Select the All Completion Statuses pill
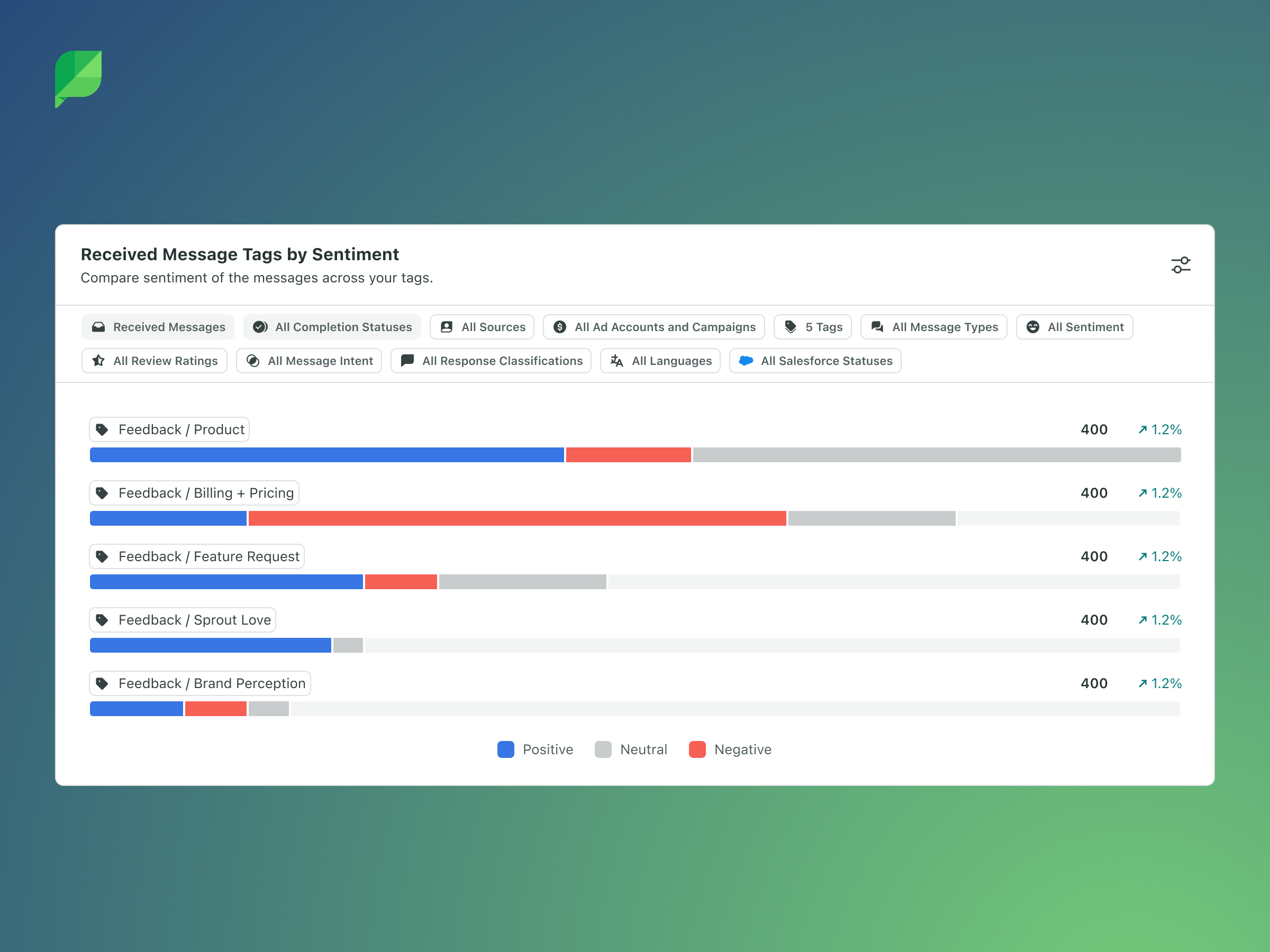The width and height of the screenshot is (1270, 952). pyautogui.click(x=332, y=327)
